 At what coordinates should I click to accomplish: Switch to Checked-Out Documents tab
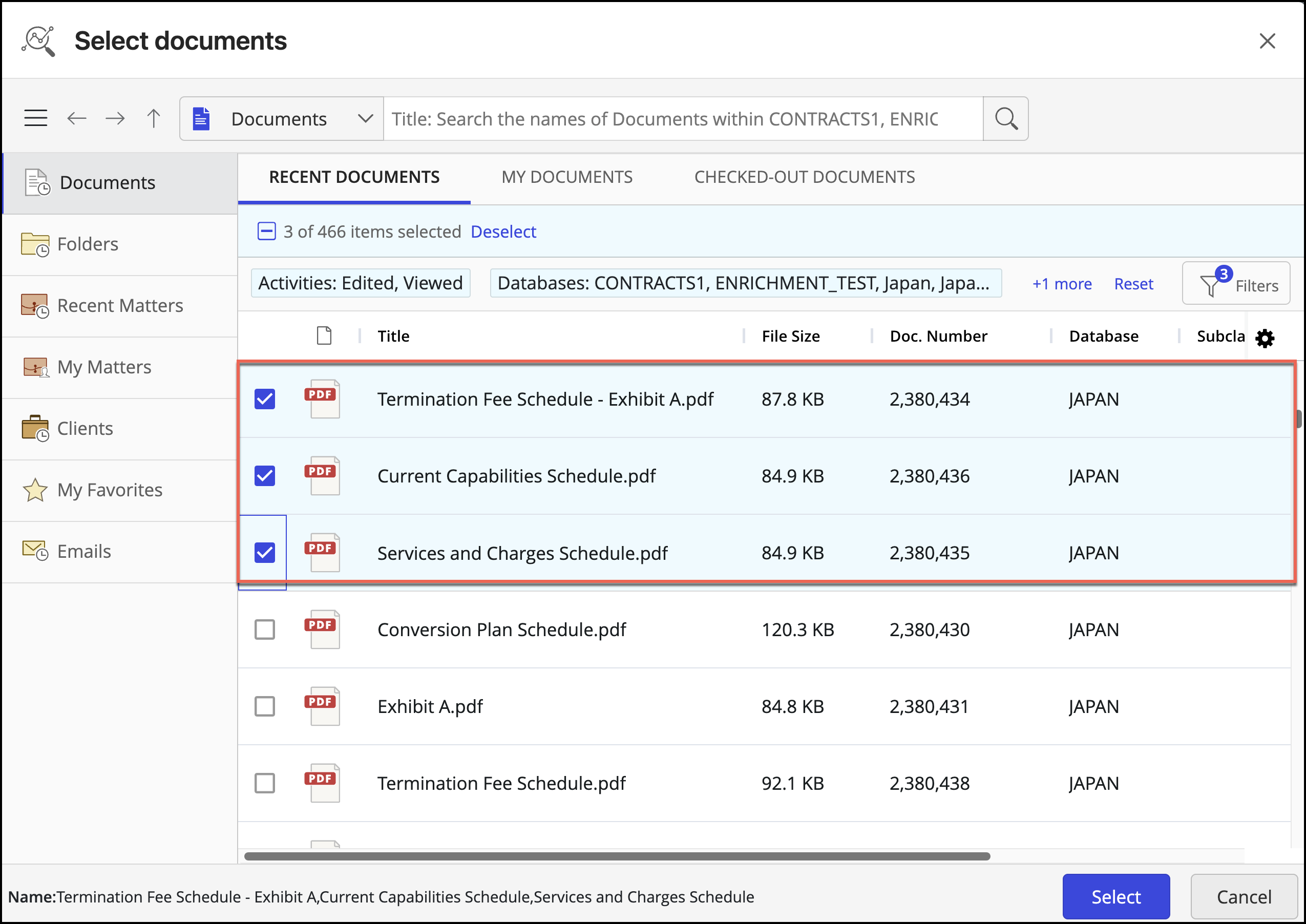click(804, 177)
